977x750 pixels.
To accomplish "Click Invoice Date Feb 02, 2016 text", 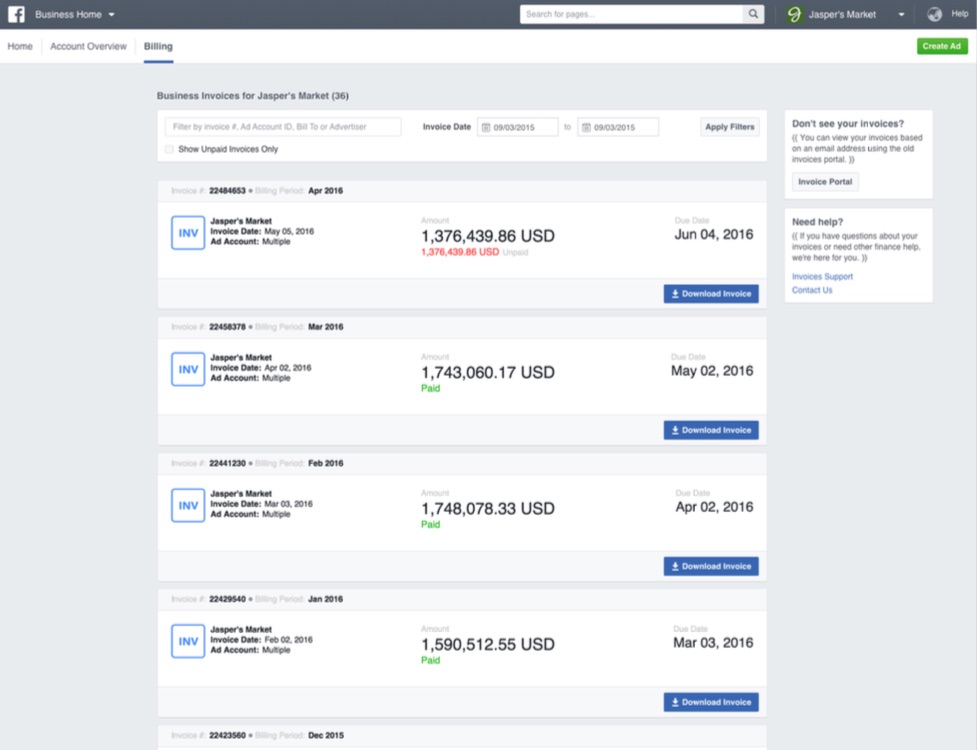I will click(x=262, y=639).
